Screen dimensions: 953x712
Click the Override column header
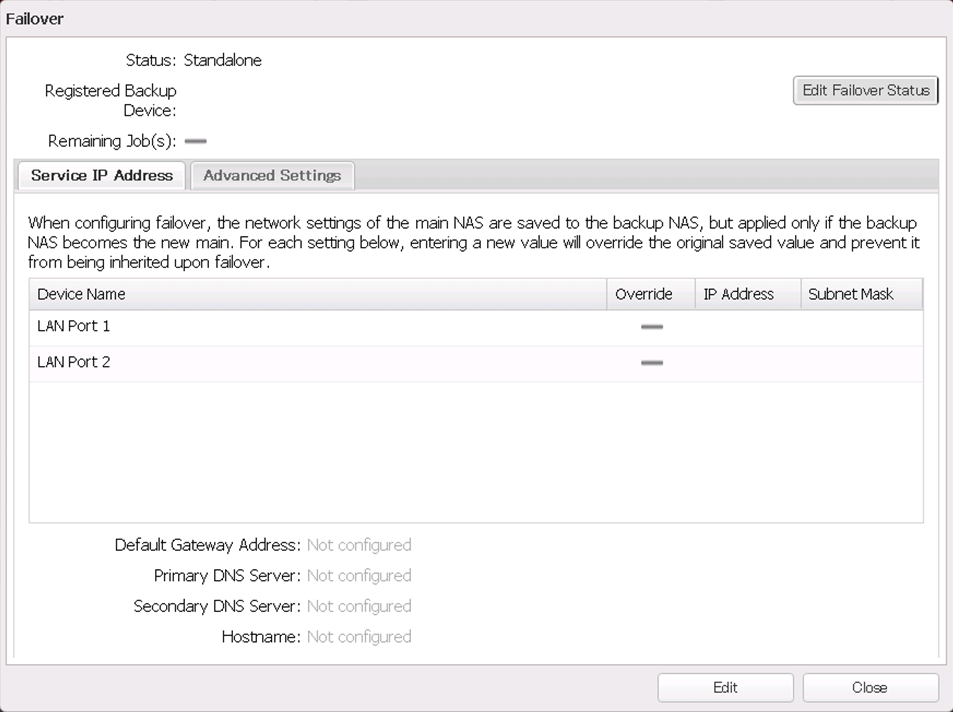click(x=643, y=294)
